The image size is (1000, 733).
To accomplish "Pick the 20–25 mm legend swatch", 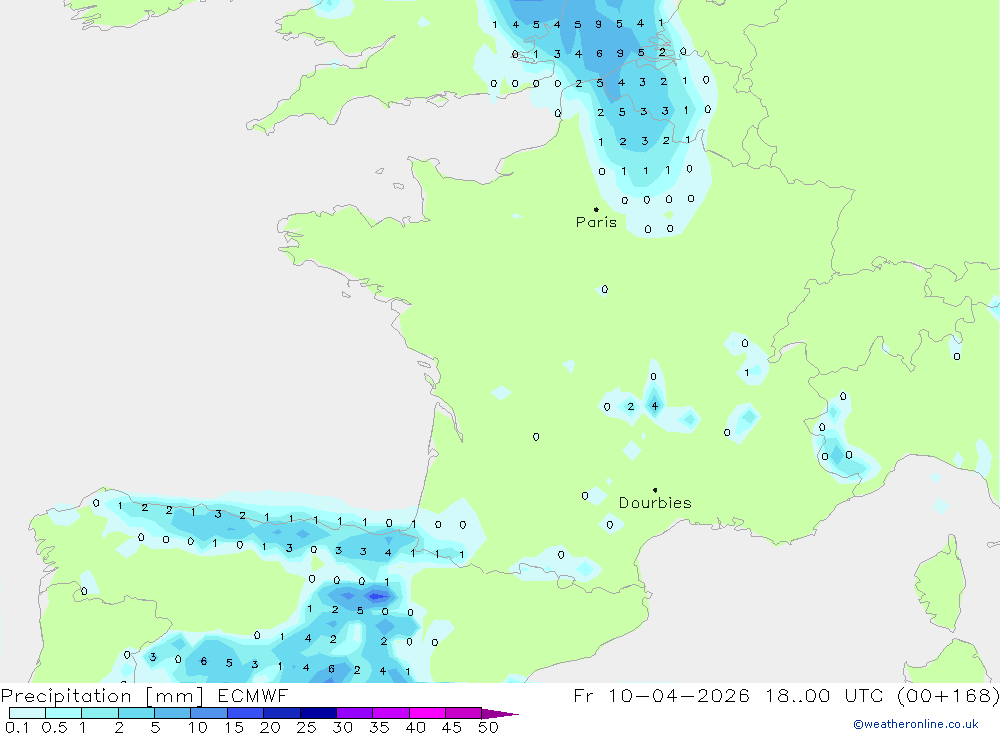I will coord(282,713).
